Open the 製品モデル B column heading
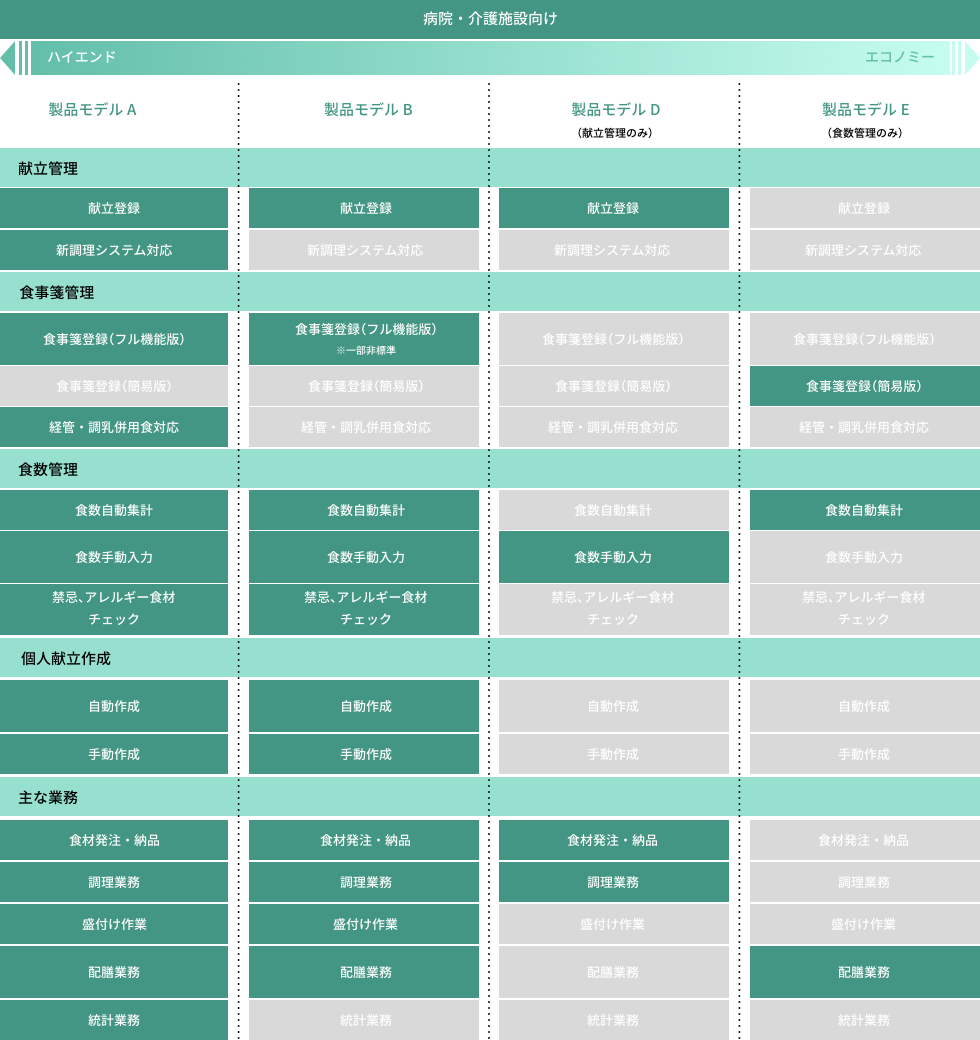The height and width of the screenshot is (1040, 980). pyautogui.click(x=368, y=110)
